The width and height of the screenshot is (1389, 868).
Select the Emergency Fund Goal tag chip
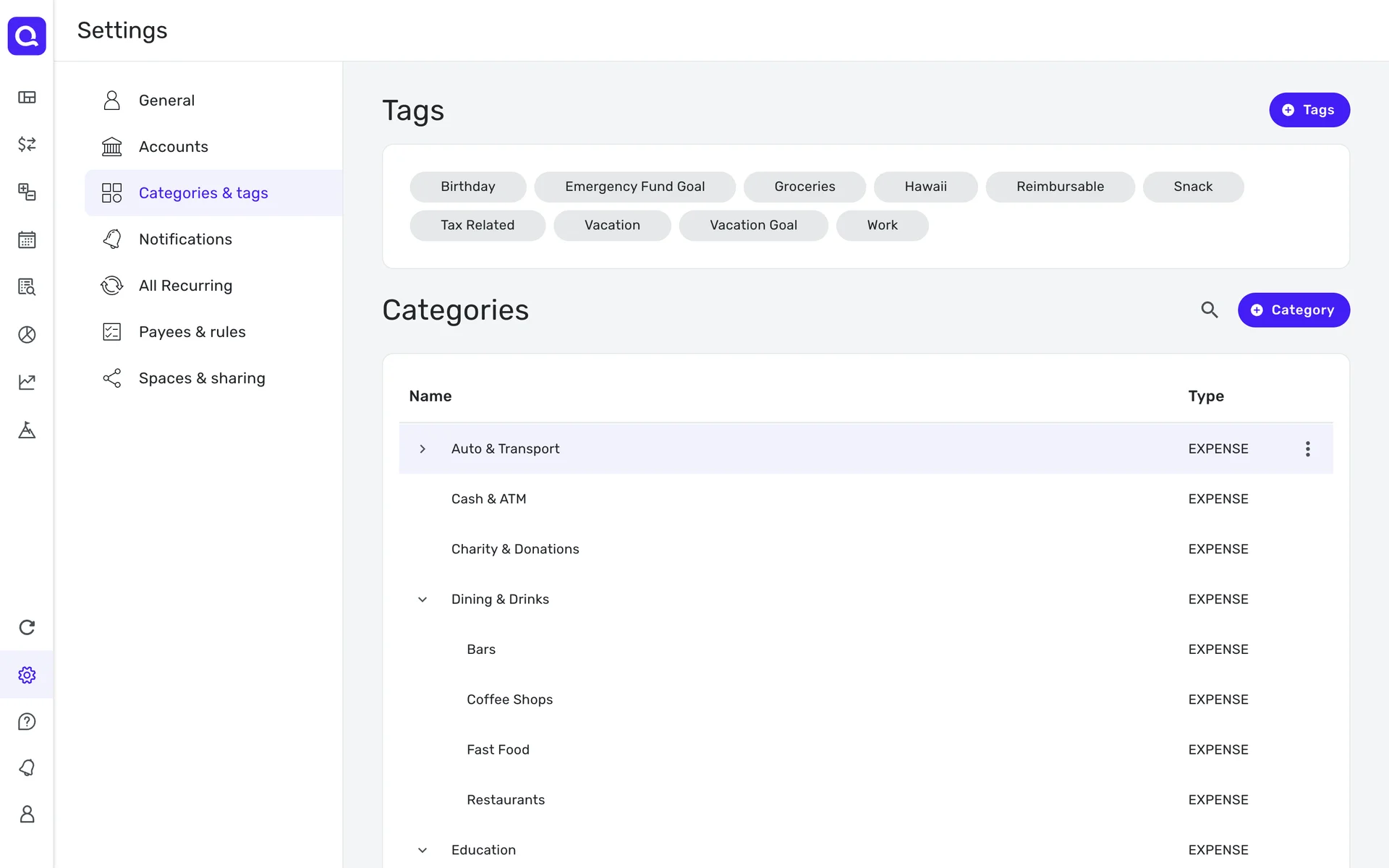point(634,187)
